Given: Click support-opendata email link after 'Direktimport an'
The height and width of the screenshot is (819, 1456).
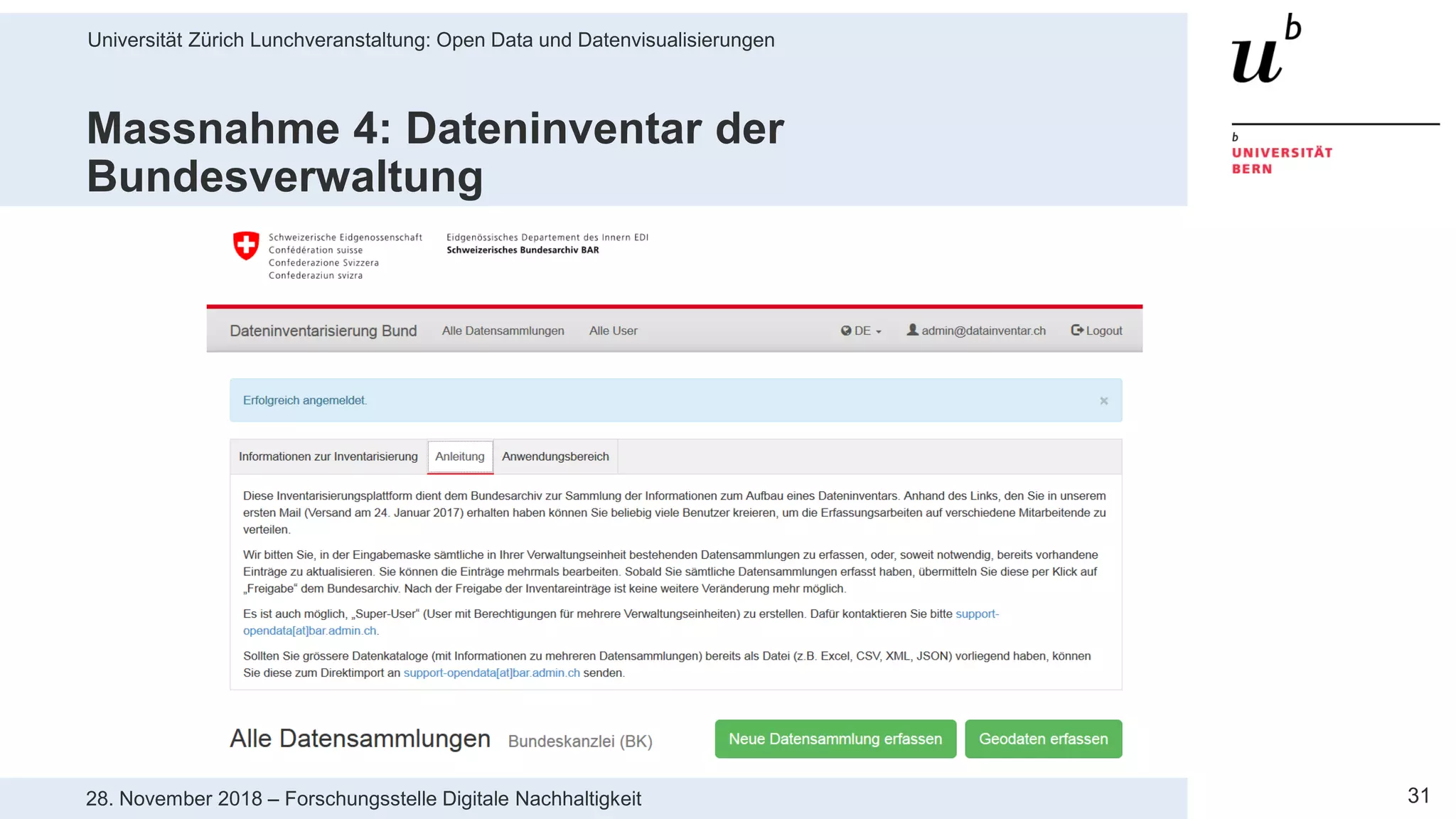Looking at the screenshot, I should [491, 673].
